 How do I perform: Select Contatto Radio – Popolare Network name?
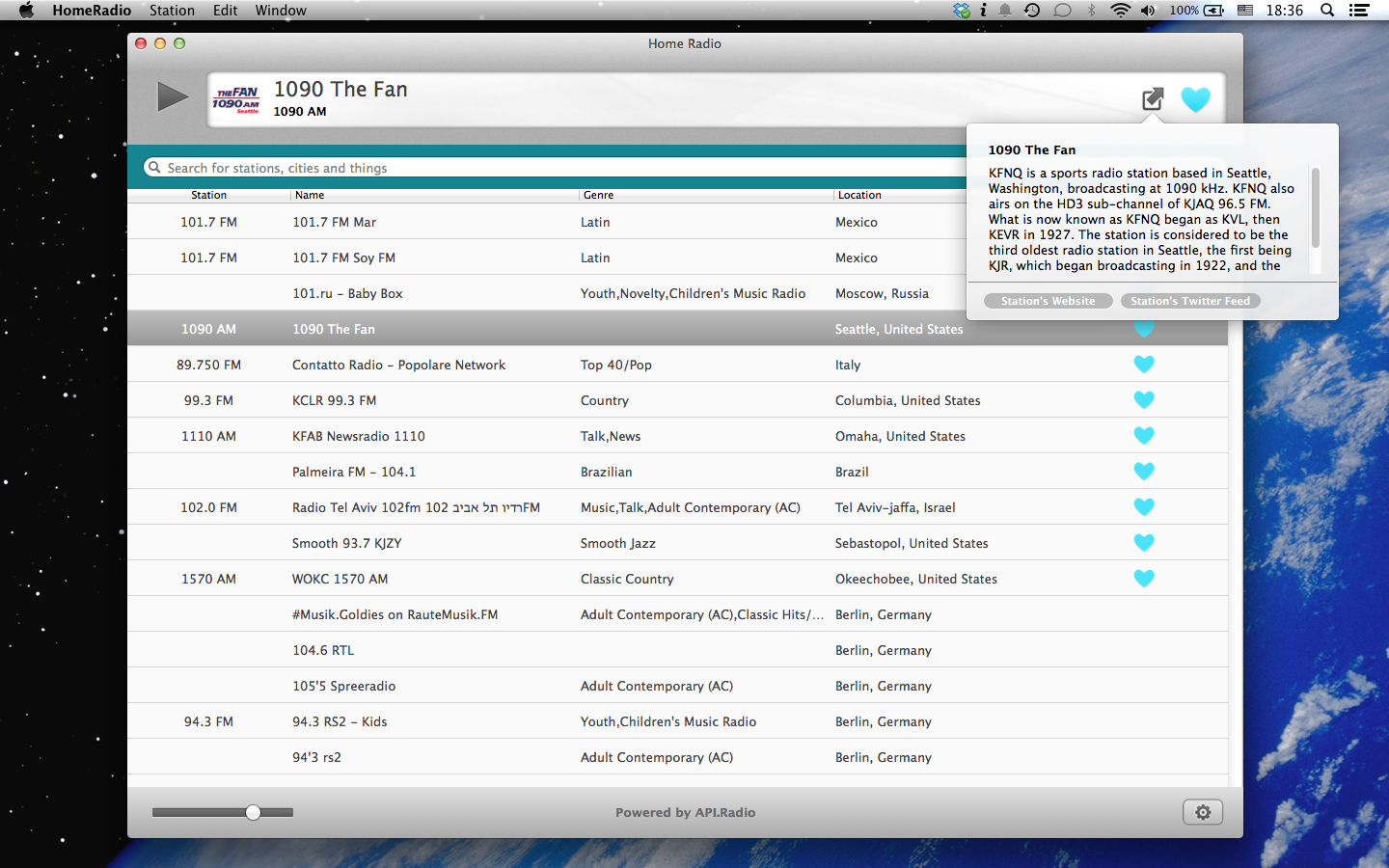398,365
